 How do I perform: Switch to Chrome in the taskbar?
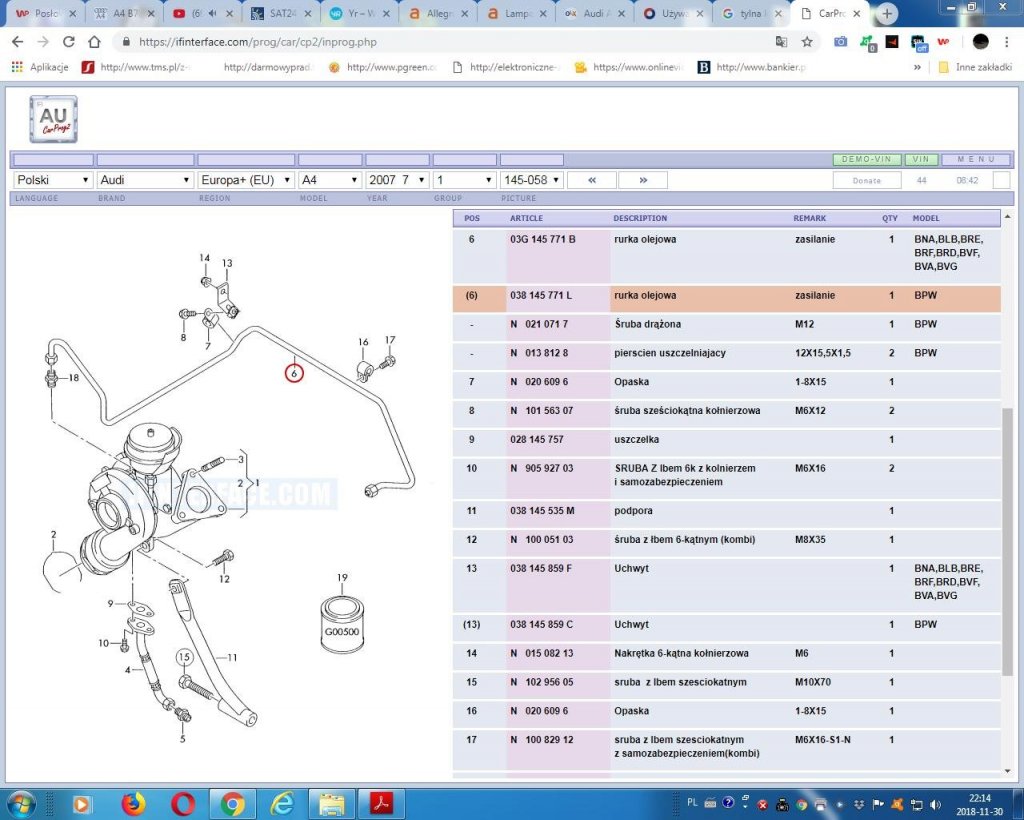[x=232, y=804]
